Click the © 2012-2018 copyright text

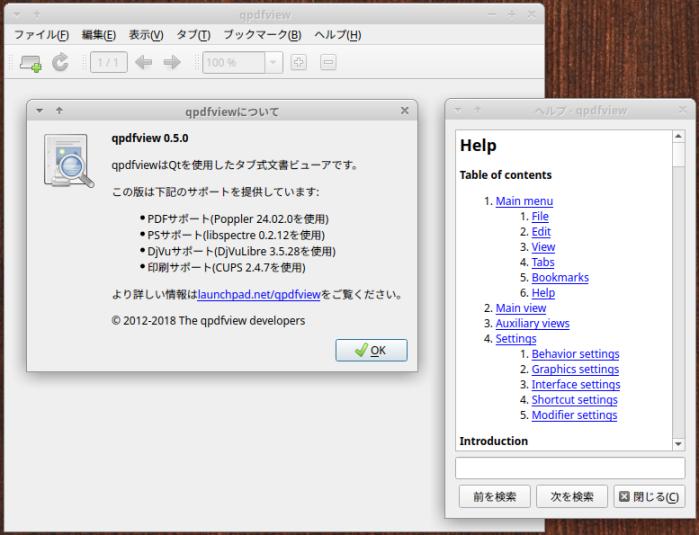click(208, 321)
